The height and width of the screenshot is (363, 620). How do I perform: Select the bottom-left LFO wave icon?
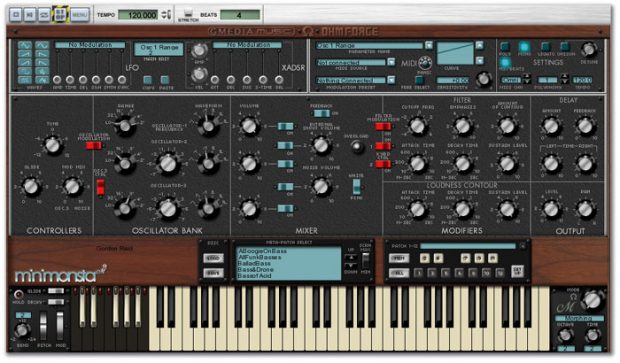(24, 80)
